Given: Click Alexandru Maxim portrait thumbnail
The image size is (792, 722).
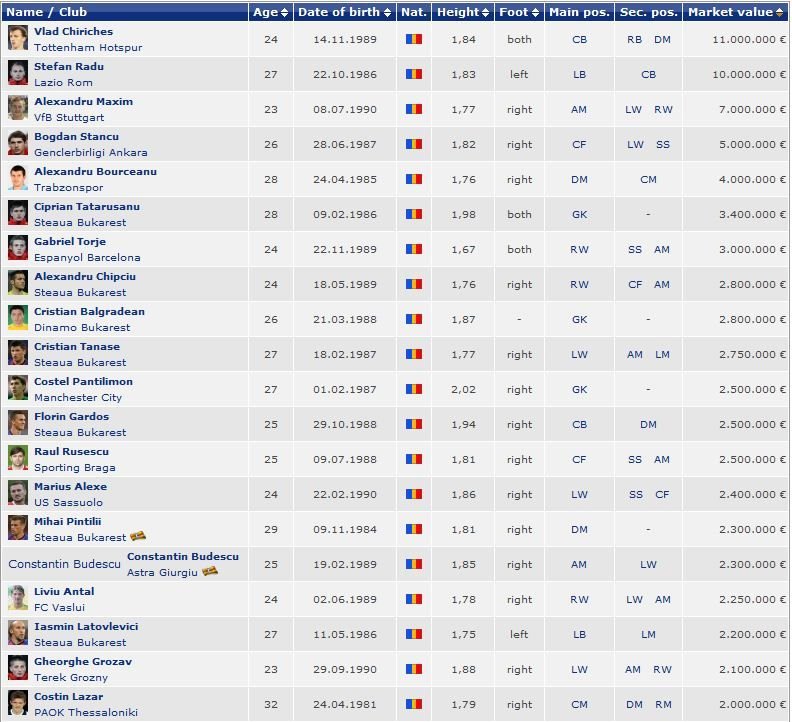Looking at the screenshot, I should coord(18,108).
